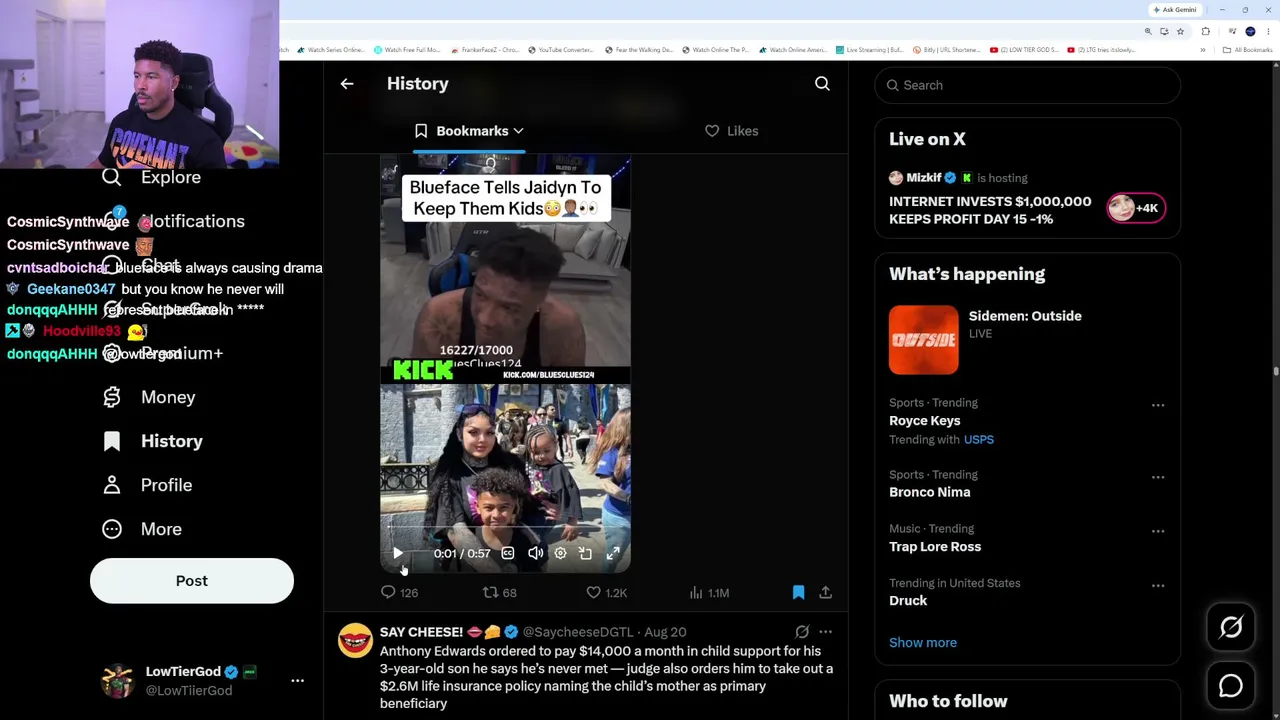Click the Ask Gemini button in Chrome
The width and height of the screenshot is (1280, 720).
click(x=1175, y=10)
